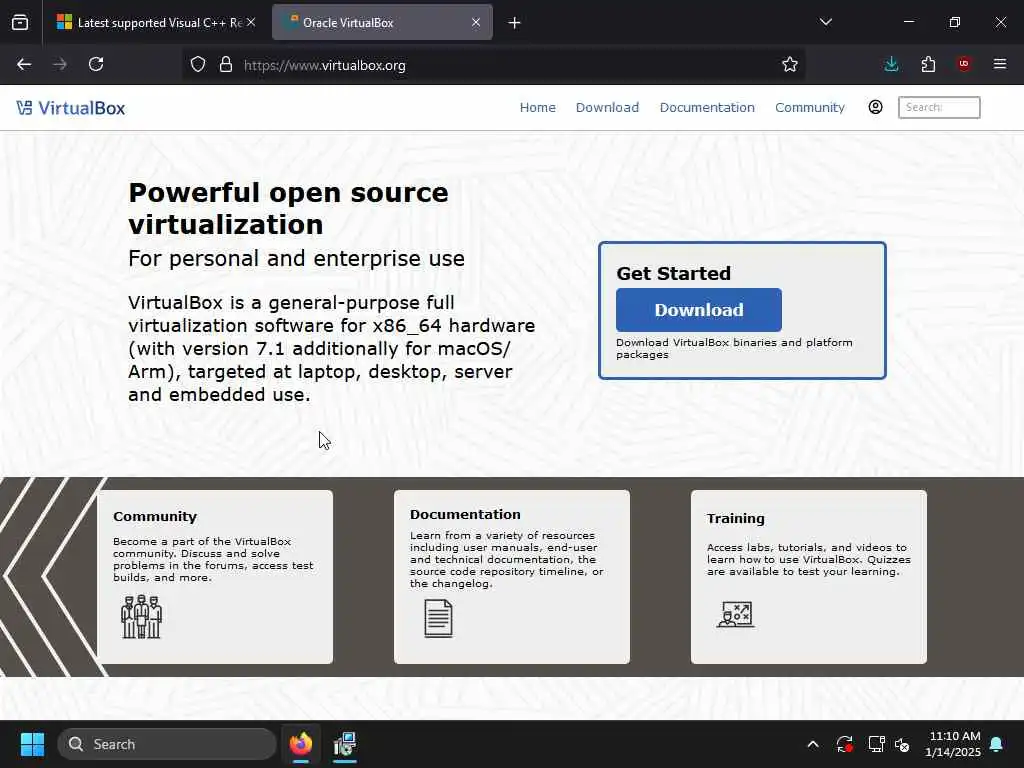
Task: View site security padlock information
Action: 226,65
